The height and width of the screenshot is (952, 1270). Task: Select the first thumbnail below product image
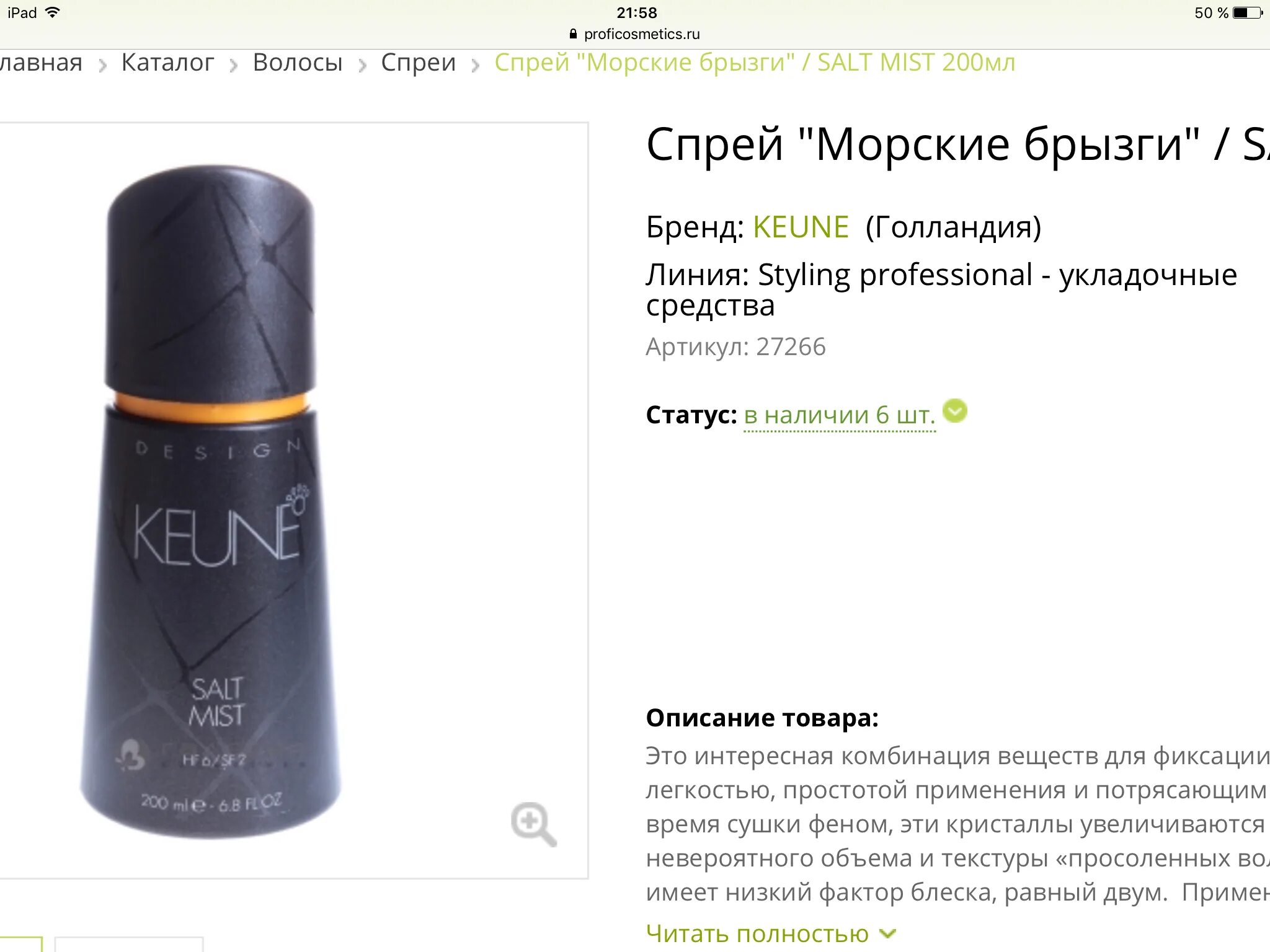pos(21,944)
